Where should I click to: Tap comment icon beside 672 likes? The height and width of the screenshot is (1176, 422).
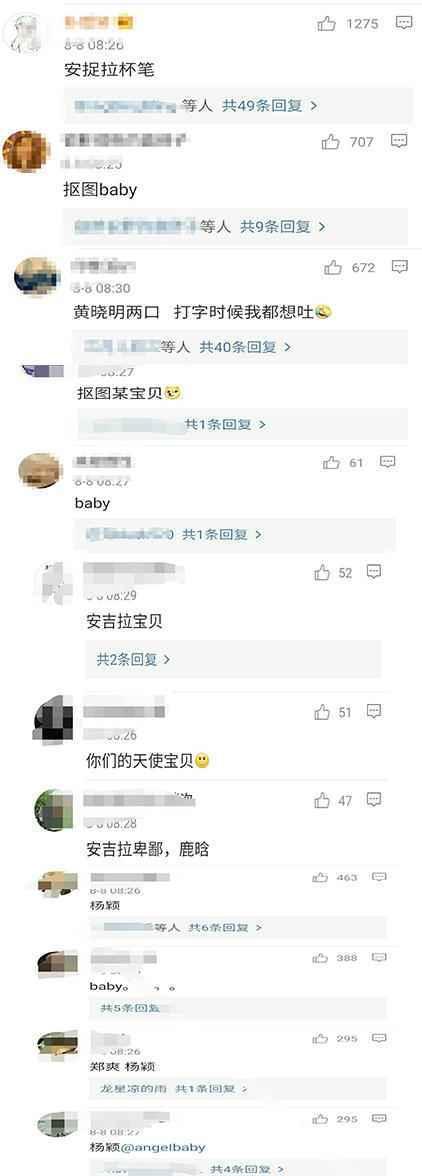point(400,266)
